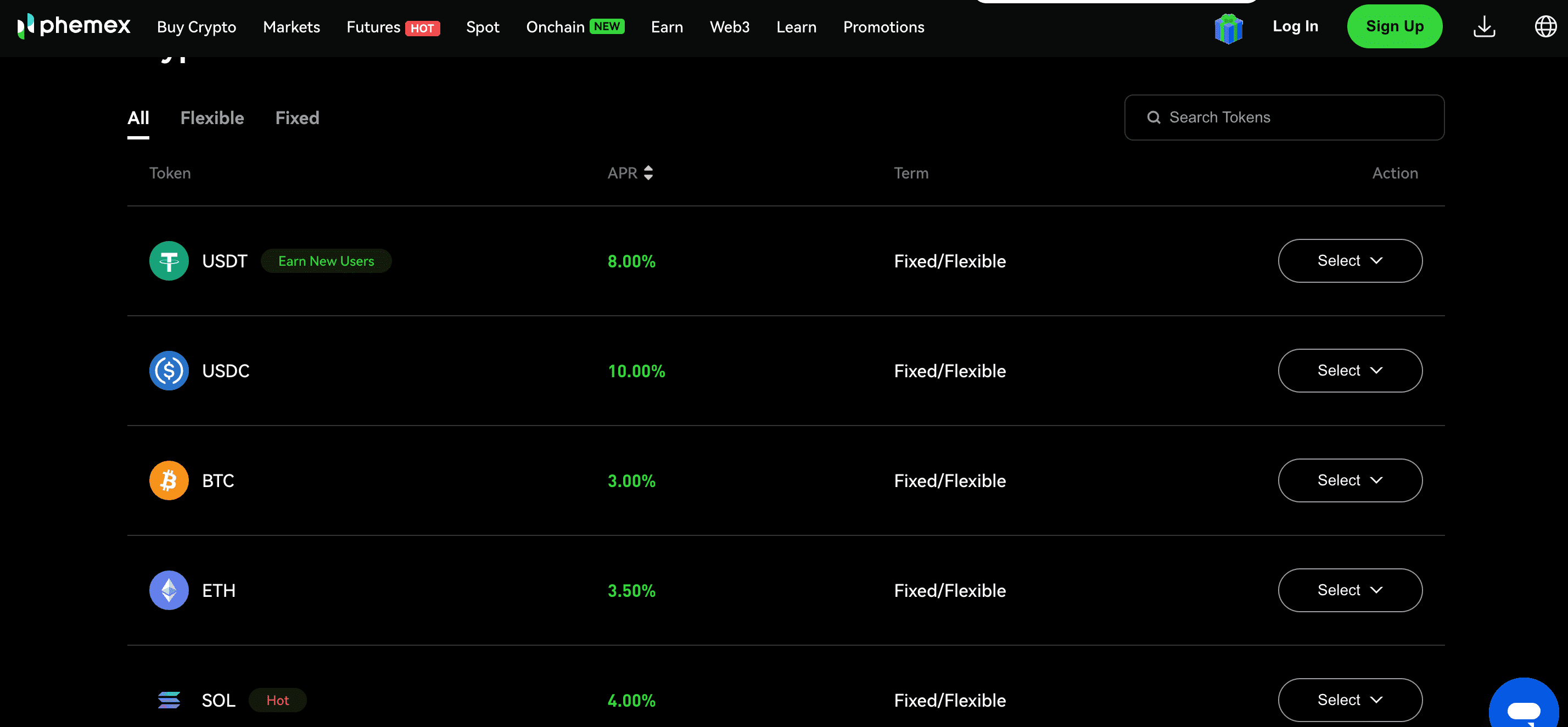Click Fixed/Flexible term in USDT row

950,261
